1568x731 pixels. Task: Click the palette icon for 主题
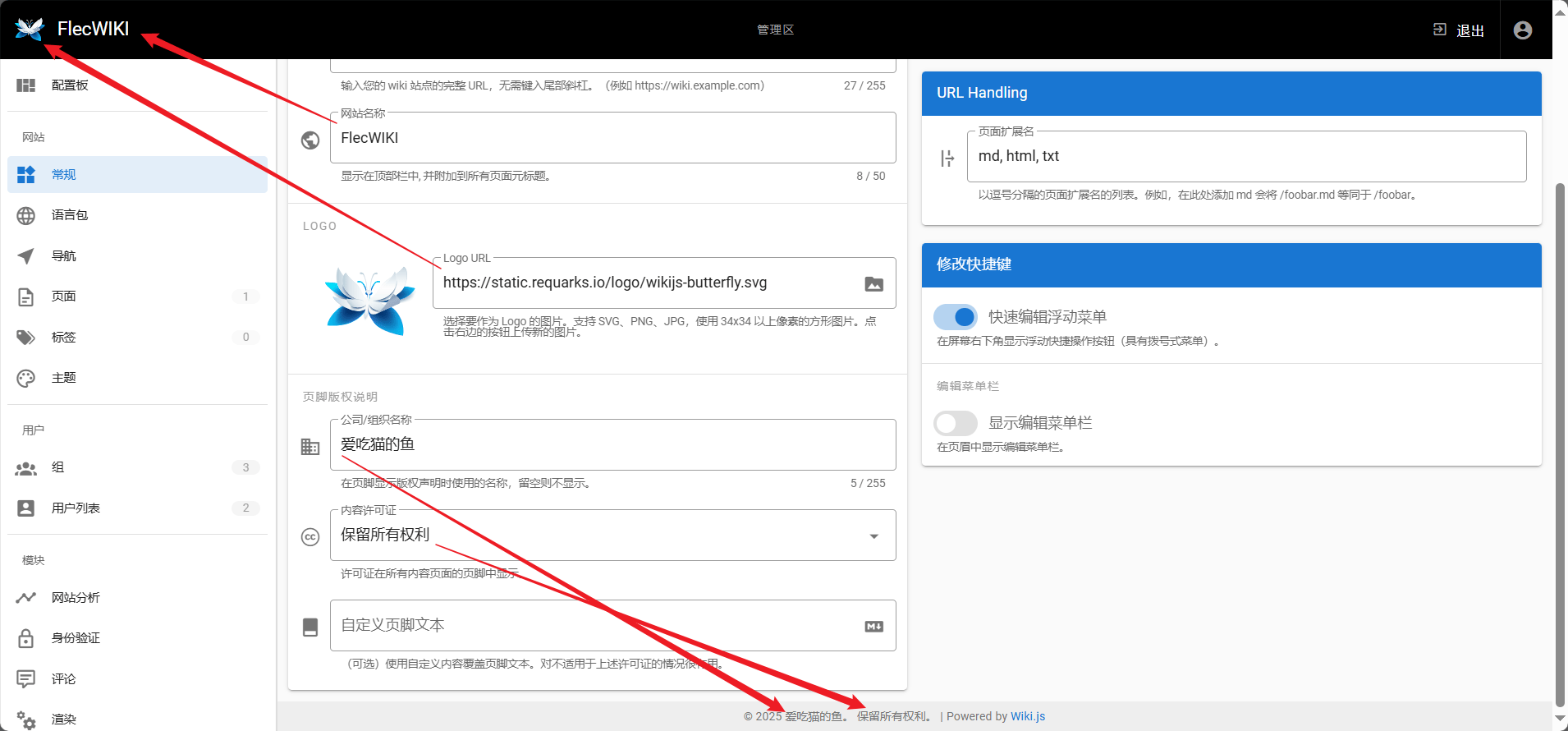(x=26, y=378)
